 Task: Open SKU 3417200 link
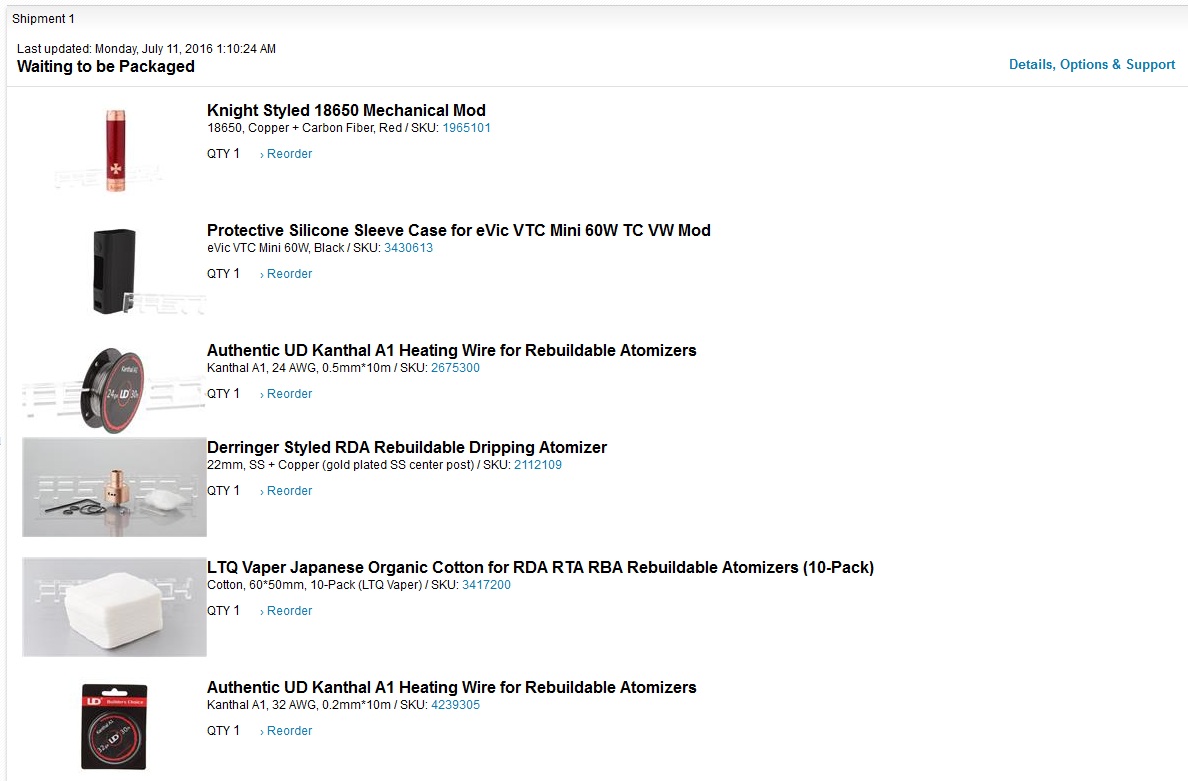(x=486, y=585)
